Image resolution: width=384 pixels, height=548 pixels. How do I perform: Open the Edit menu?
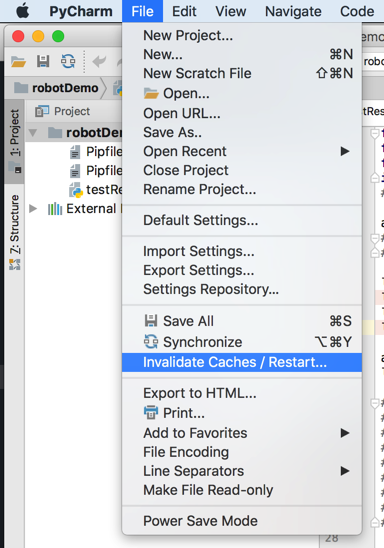click(184, 12)
